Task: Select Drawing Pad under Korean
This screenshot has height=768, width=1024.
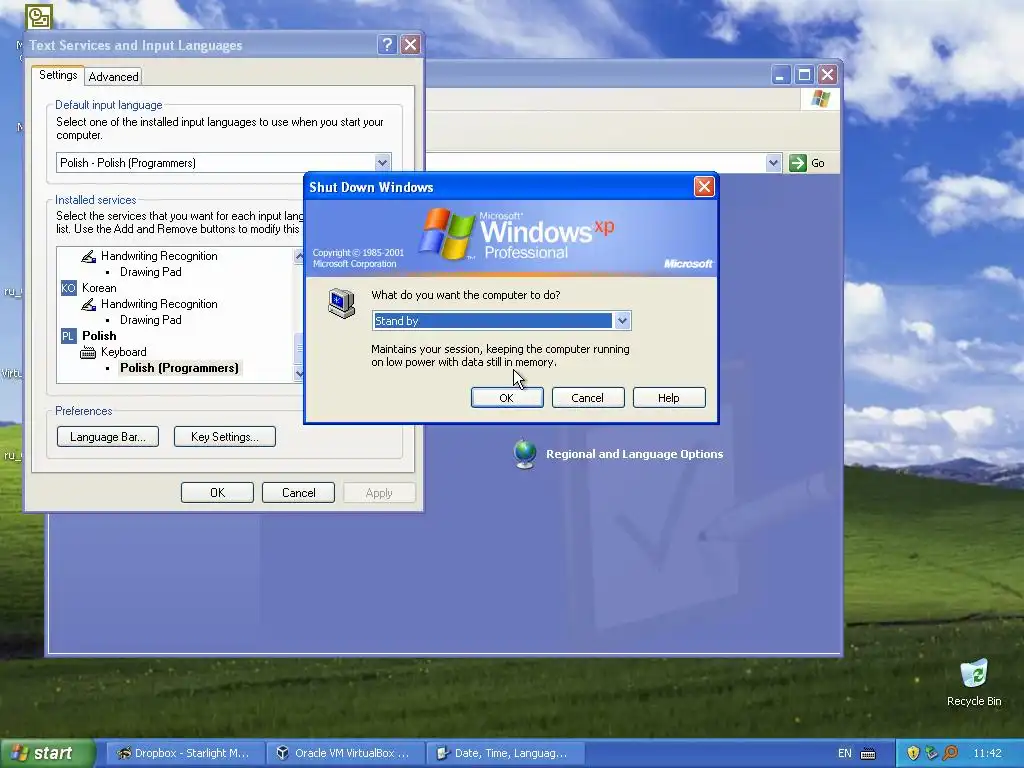Action: point(151,320)
